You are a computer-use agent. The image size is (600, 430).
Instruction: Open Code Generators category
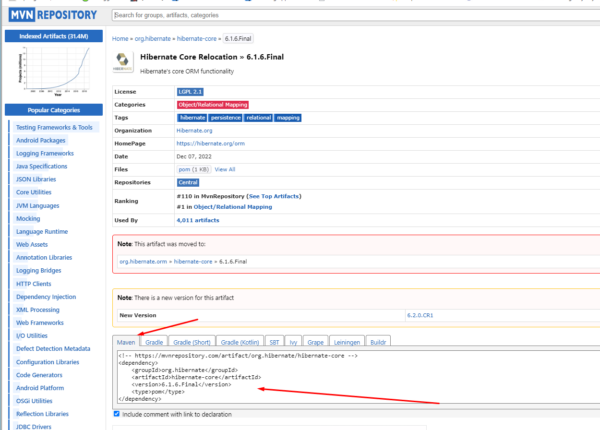point(39,375)
